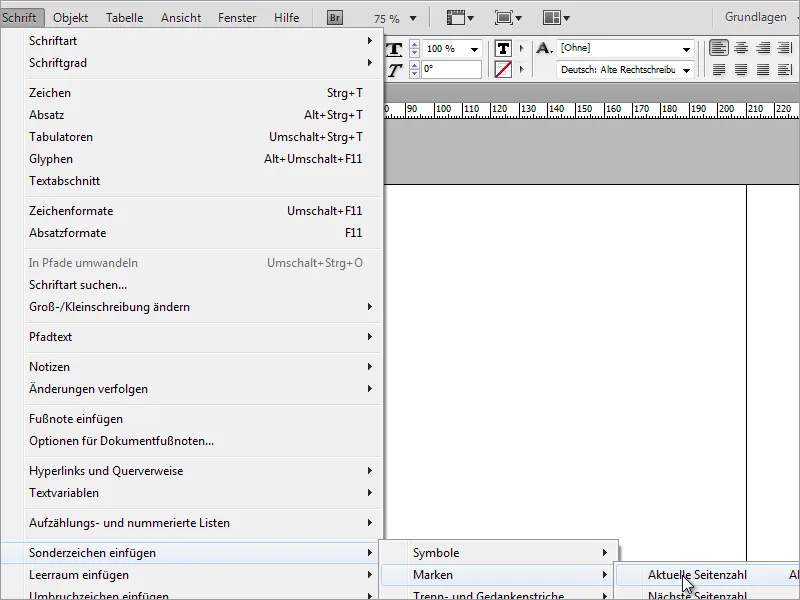
Task: Open Zeichenformate from the menu
Action: click(203, 211)
